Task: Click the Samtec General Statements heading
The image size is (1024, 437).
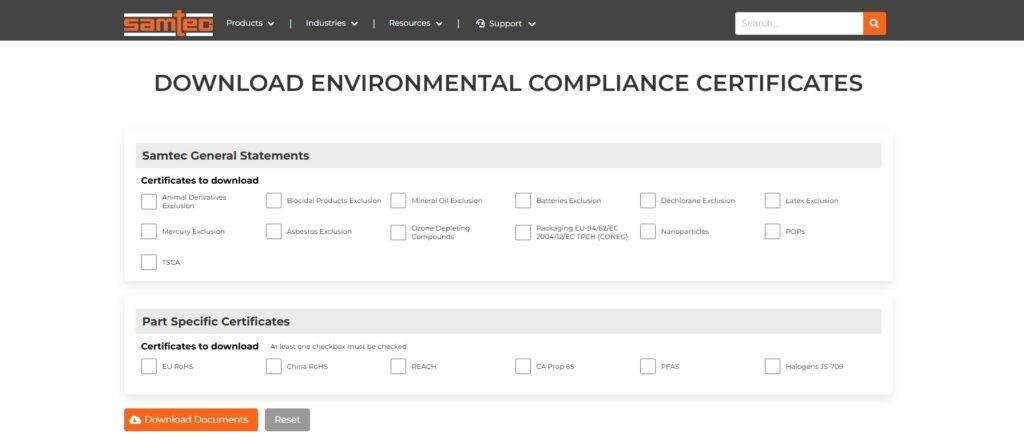Action: coord(226,155)
